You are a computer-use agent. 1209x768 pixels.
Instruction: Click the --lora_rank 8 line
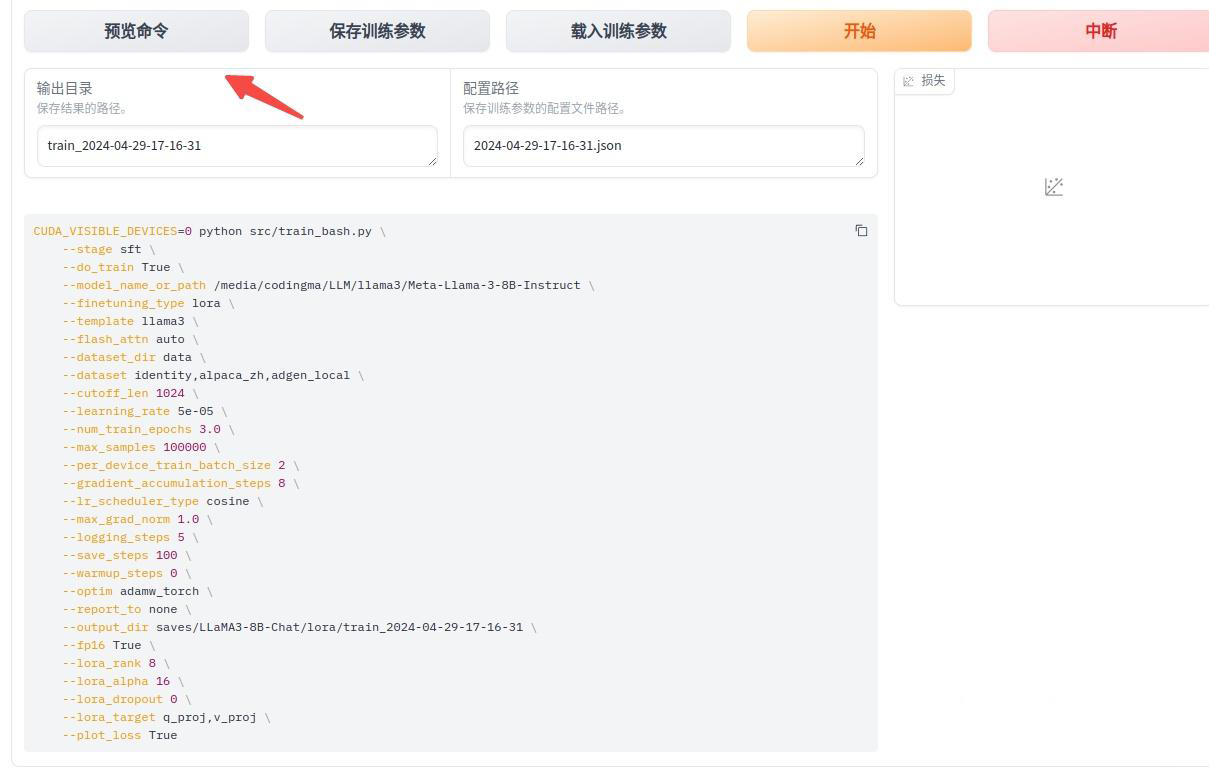pos(116,663)
